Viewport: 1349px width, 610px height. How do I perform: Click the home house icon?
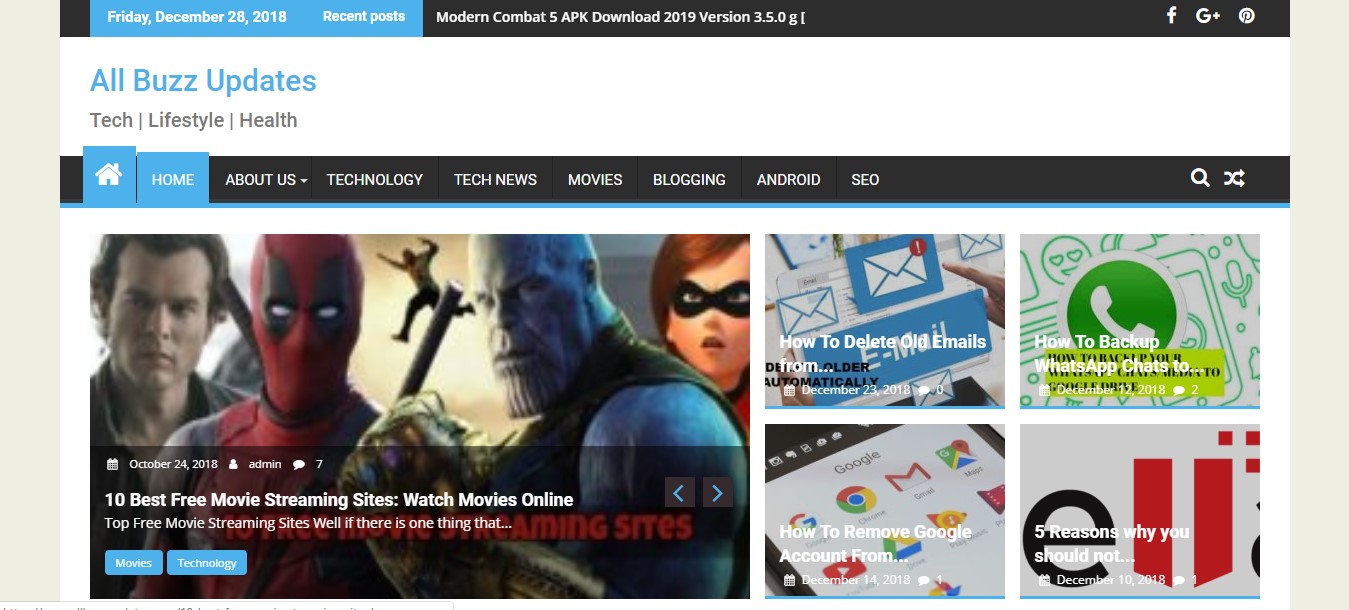coord(109,176)
